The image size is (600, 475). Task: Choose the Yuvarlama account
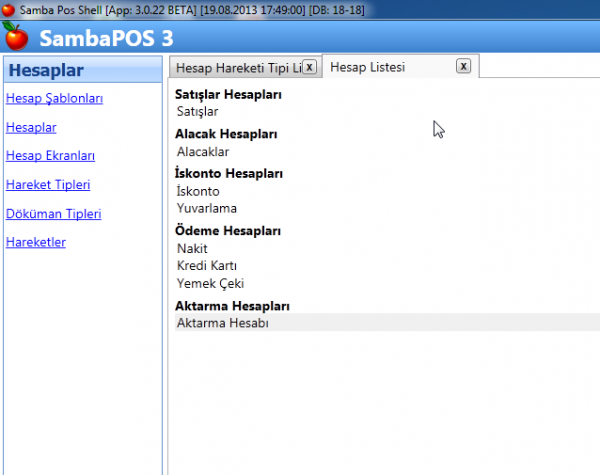[x=206, y=208]
